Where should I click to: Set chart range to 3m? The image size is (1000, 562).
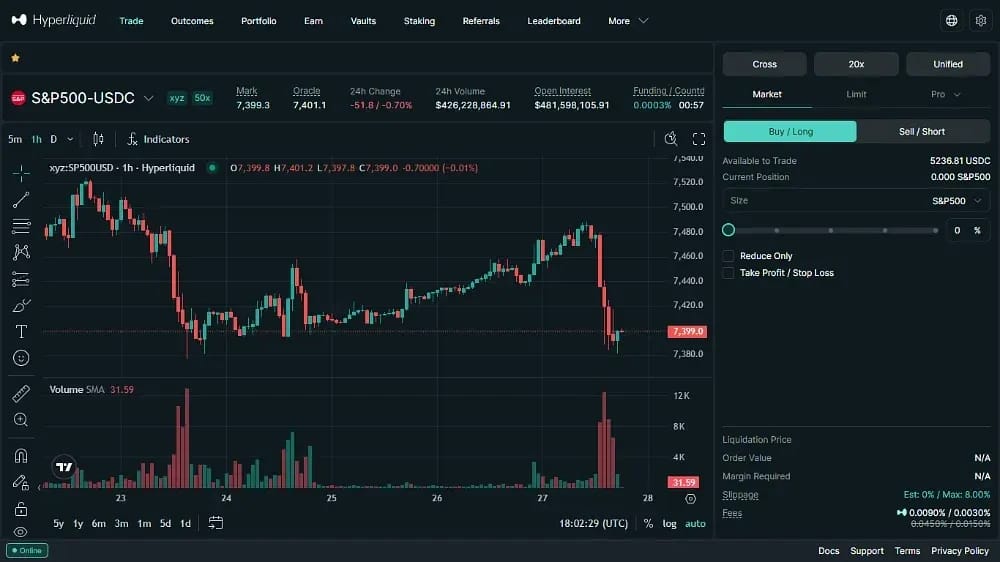point(121,523)
